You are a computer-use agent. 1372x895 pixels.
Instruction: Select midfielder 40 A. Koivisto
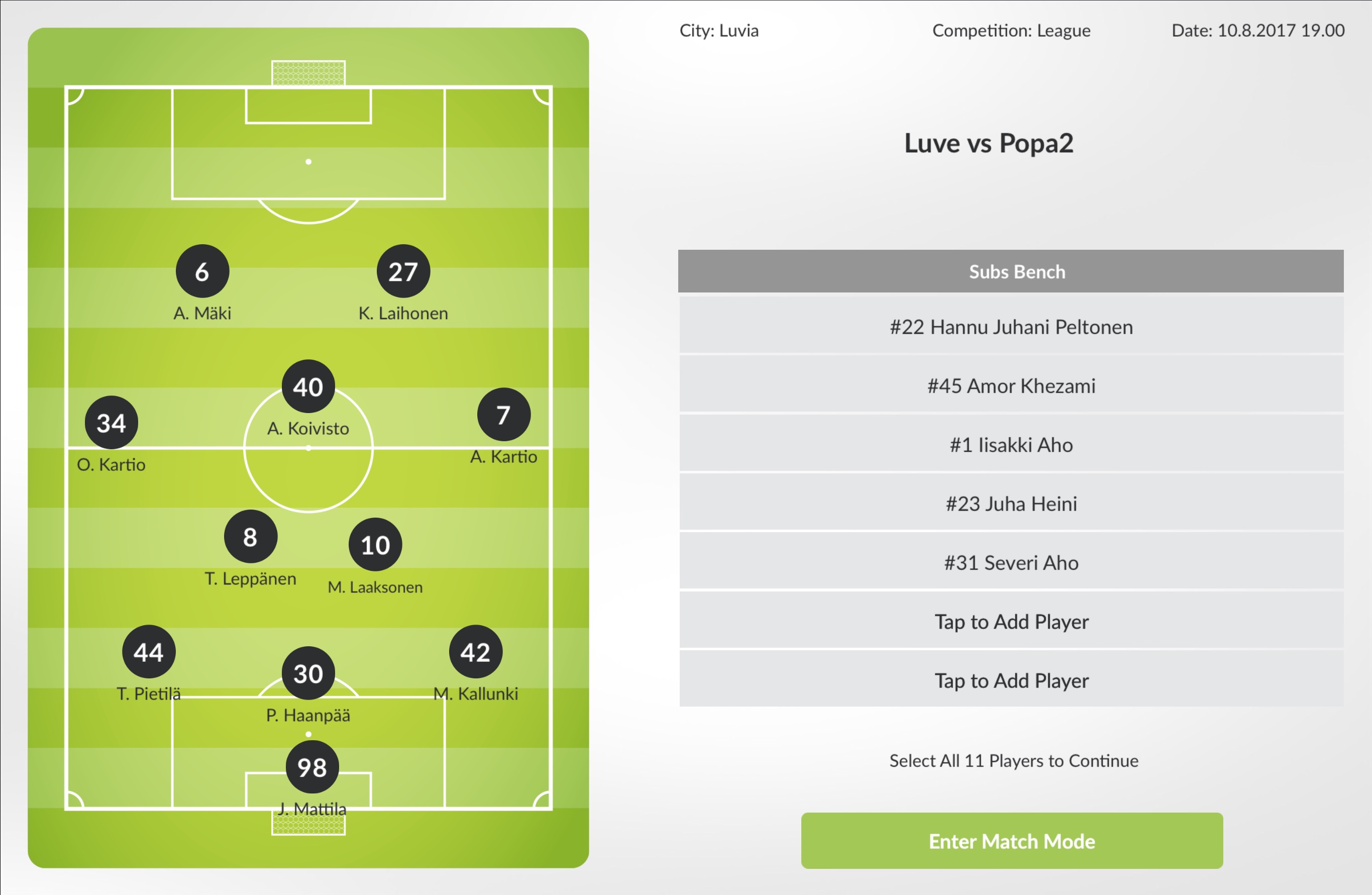[x=308, y=386]
